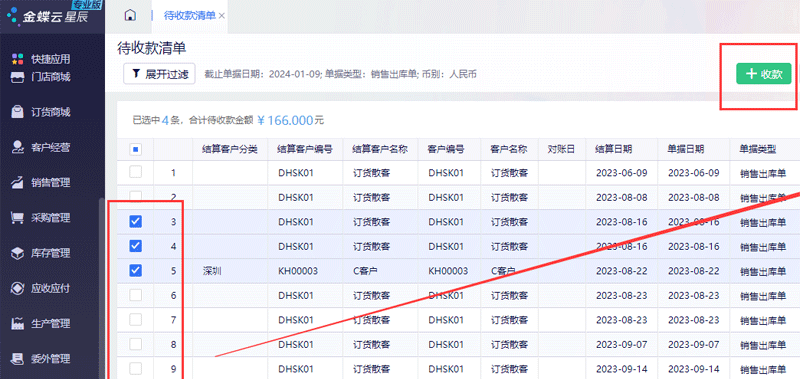800x379 pixels.
Task: Click 2023-08-22 settlement date in row 5
Action: tap(621, 271)
